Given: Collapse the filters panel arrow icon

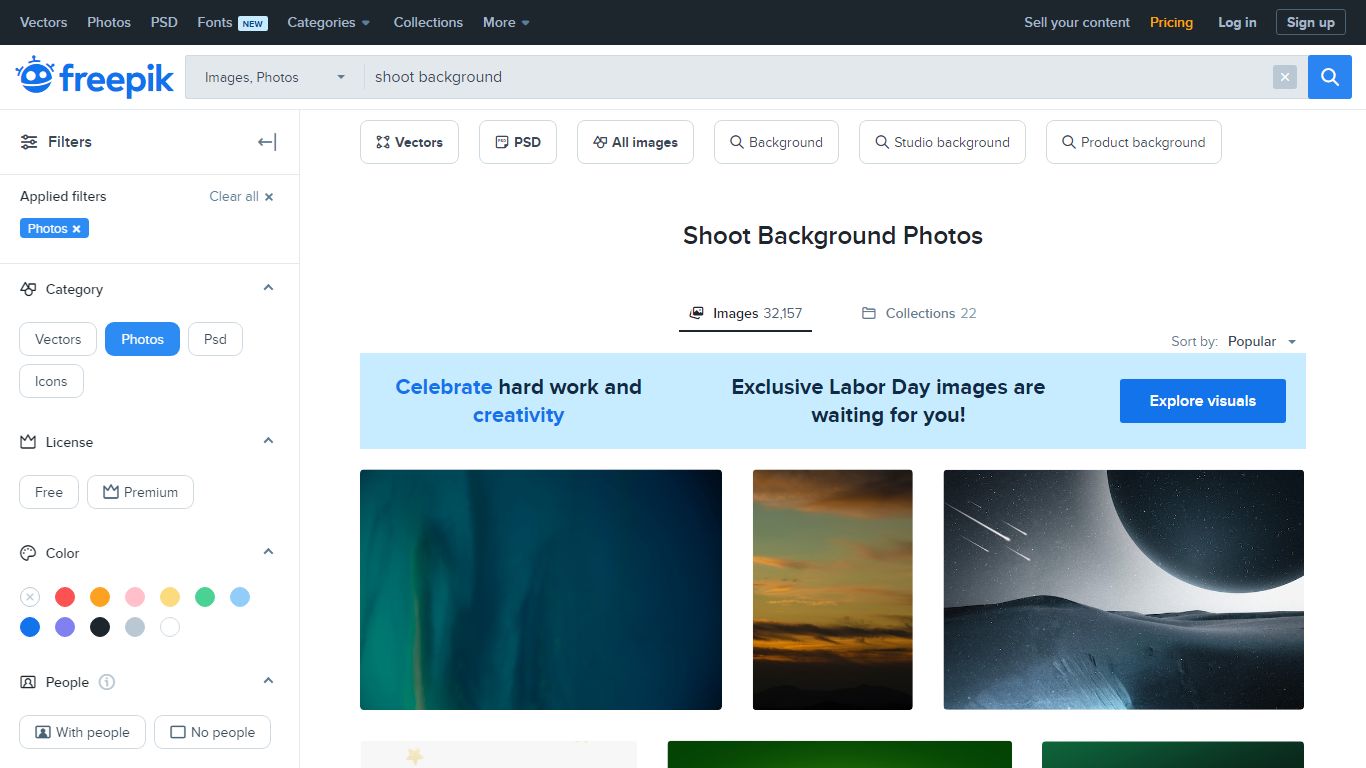Looking at the screenshot, I should coord(267,142).
